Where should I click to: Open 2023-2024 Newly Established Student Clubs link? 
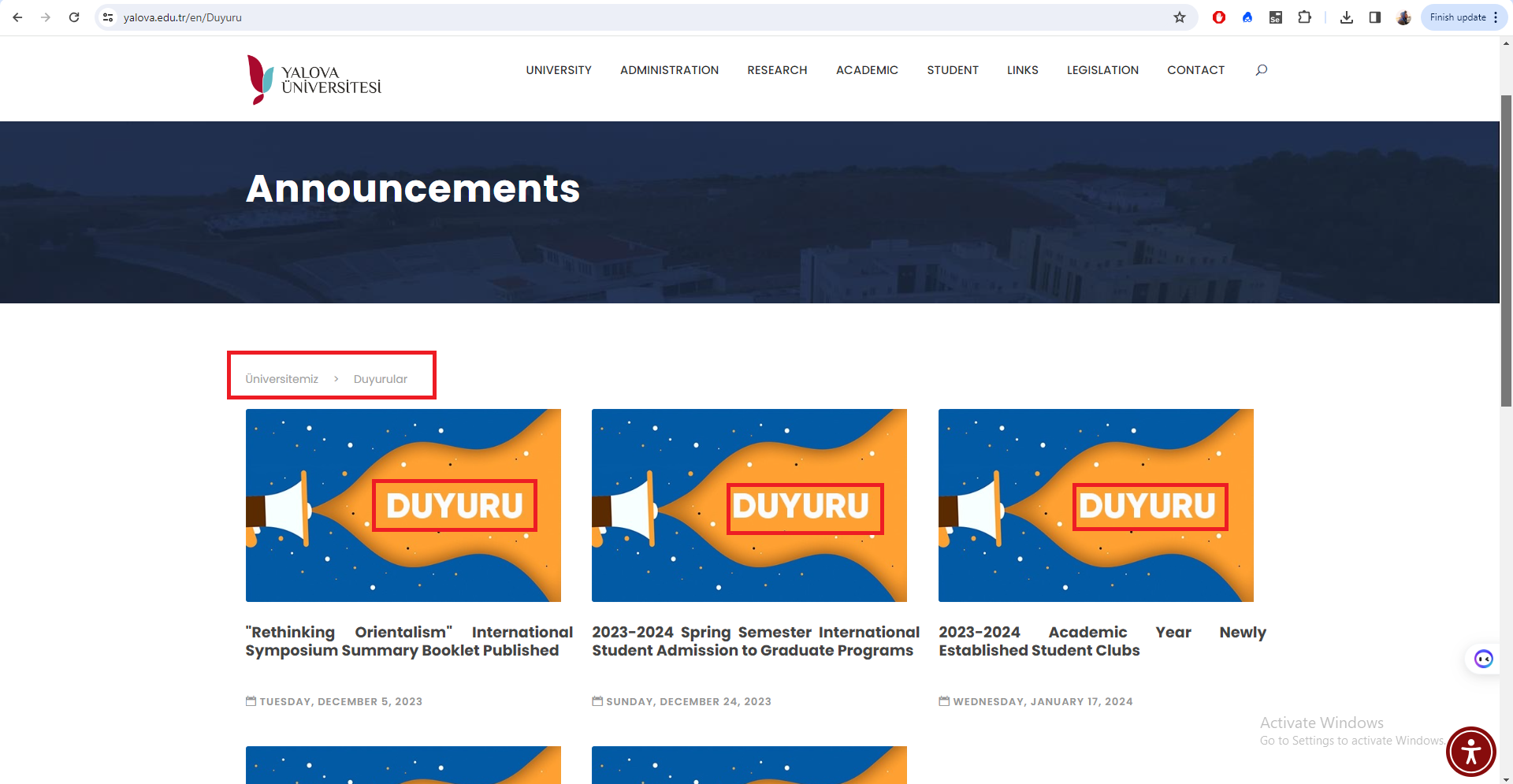coord(1102,641)
